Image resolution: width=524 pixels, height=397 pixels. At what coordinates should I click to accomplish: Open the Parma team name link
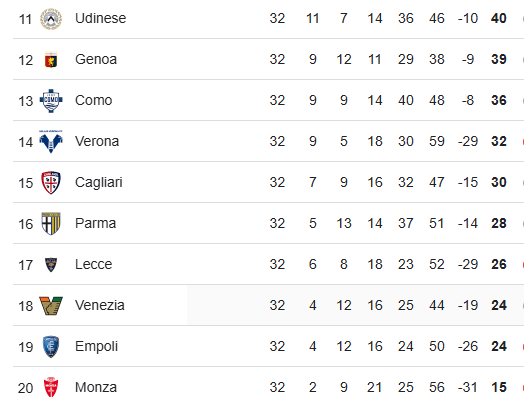(x=96, y=224)
